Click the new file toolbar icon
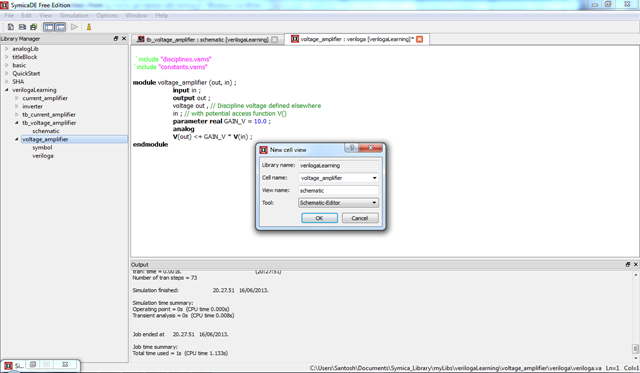Image resolution: width=640 pixels, height=373 pixels. pyautogui.click(x=11, y=27)
